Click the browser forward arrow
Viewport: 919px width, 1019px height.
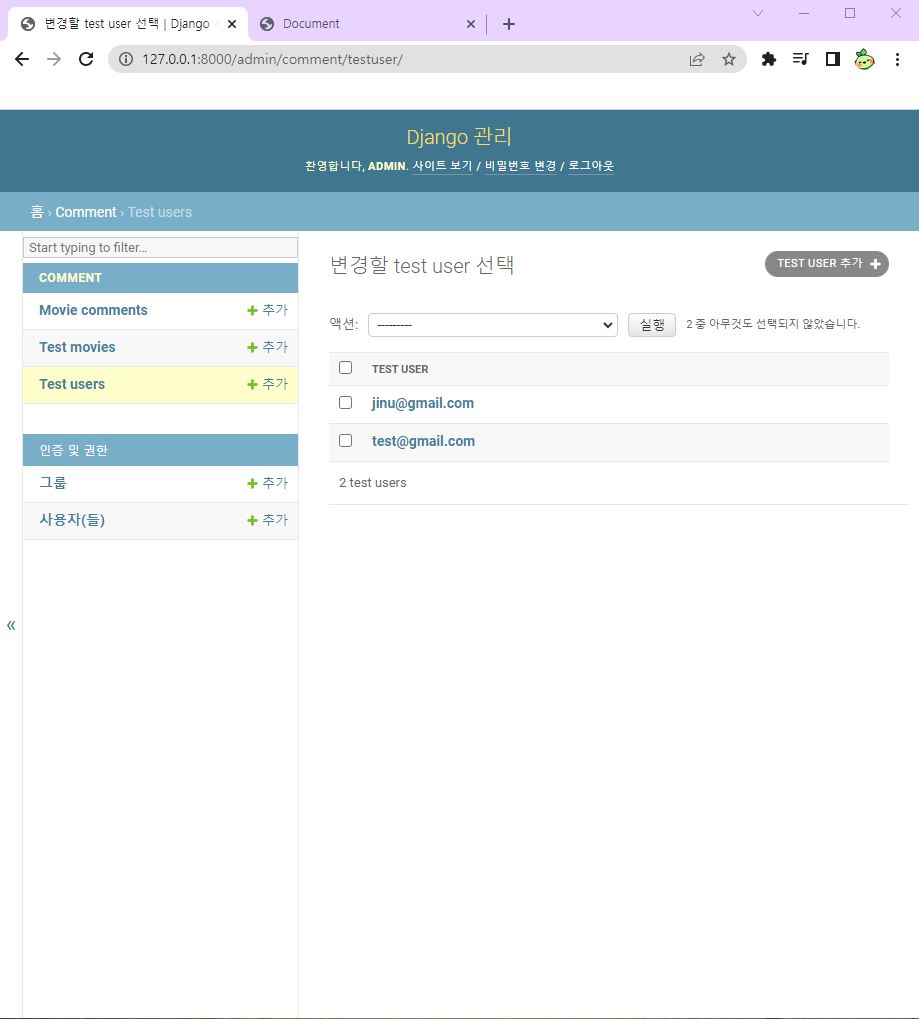[54, 59]
